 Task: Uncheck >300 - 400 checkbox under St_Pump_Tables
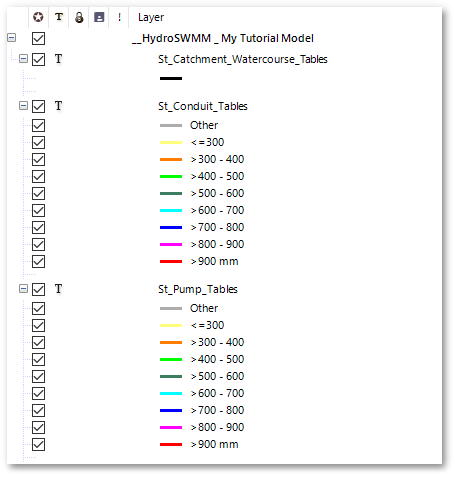click(x=38, y=343)
